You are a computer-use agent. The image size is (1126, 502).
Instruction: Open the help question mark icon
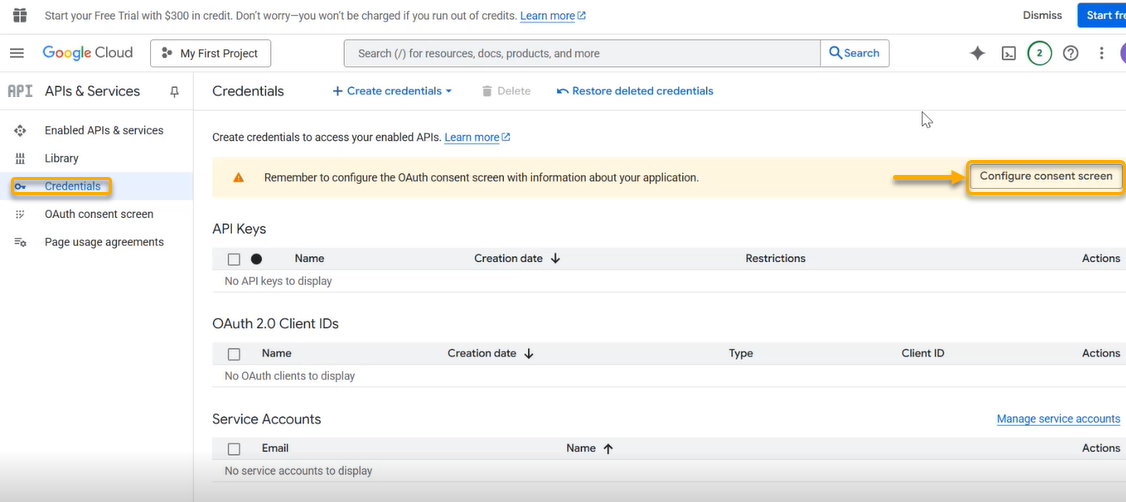1070,53
